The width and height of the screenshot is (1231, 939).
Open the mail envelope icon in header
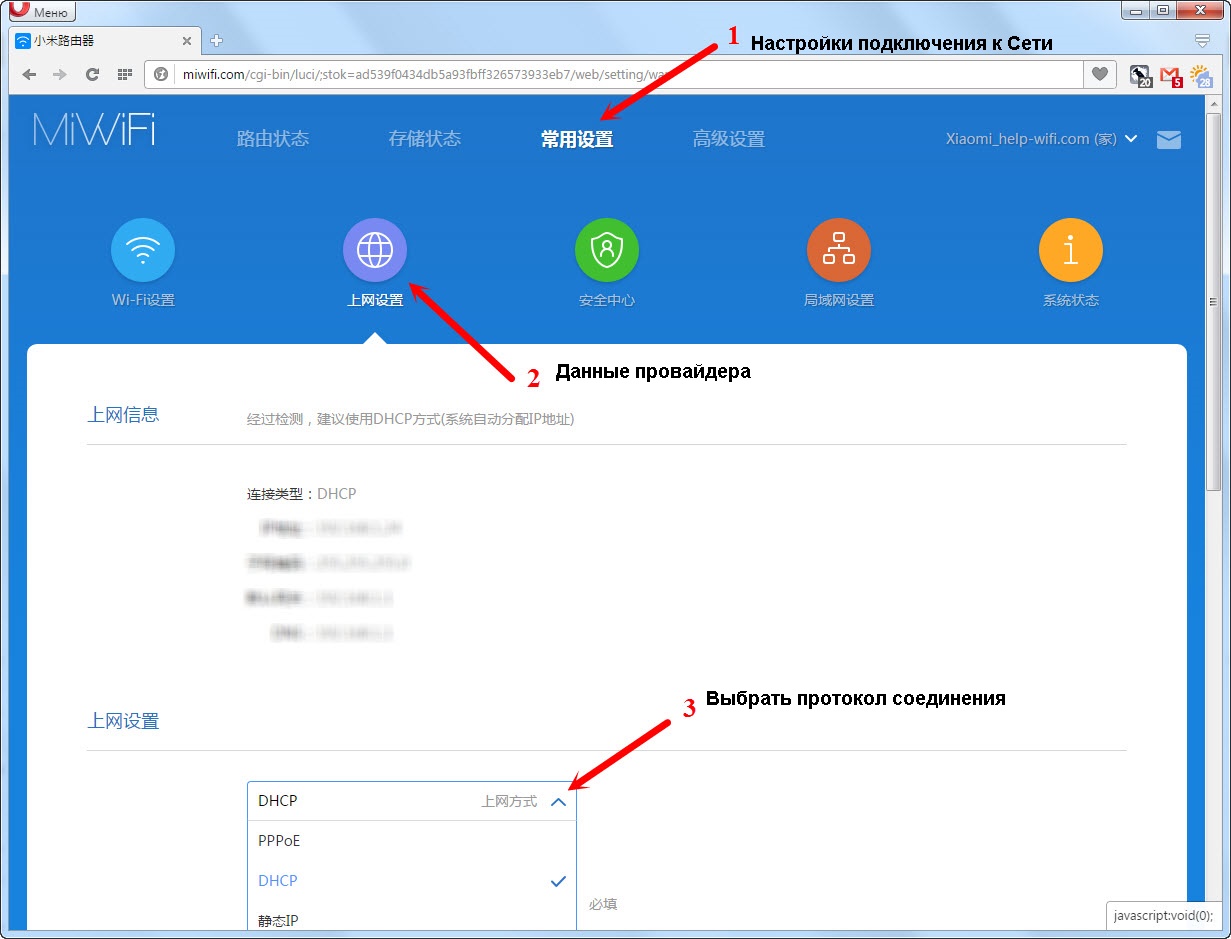(1169, 140)
